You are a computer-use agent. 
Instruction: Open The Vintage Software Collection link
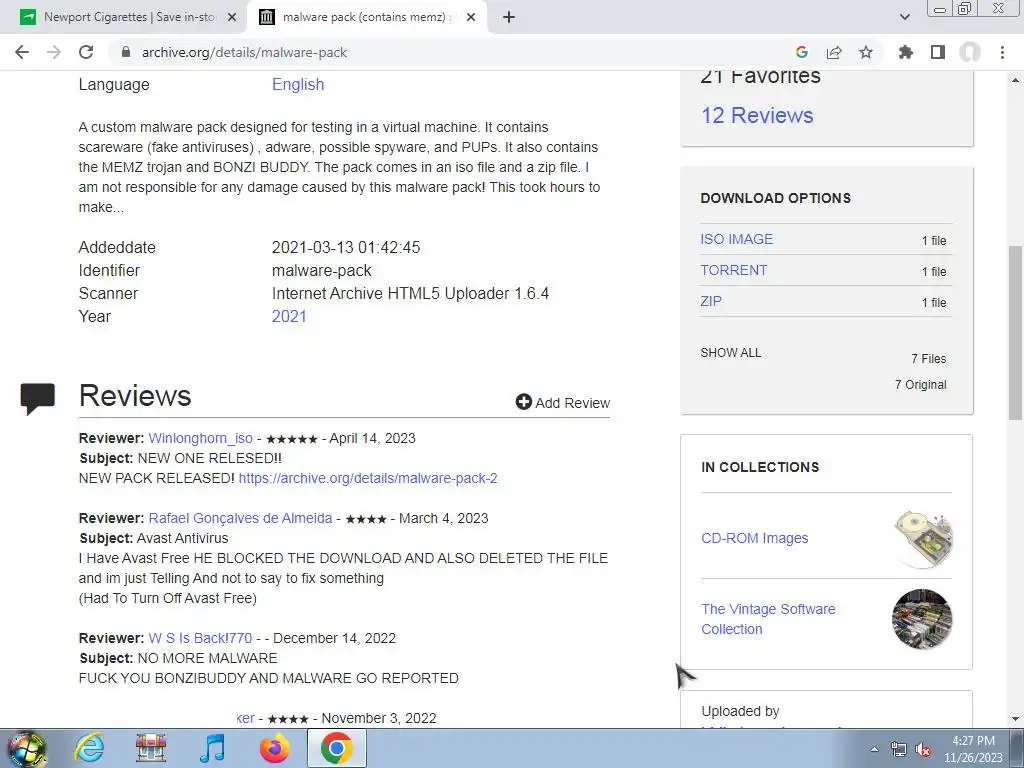pos(768,619)
